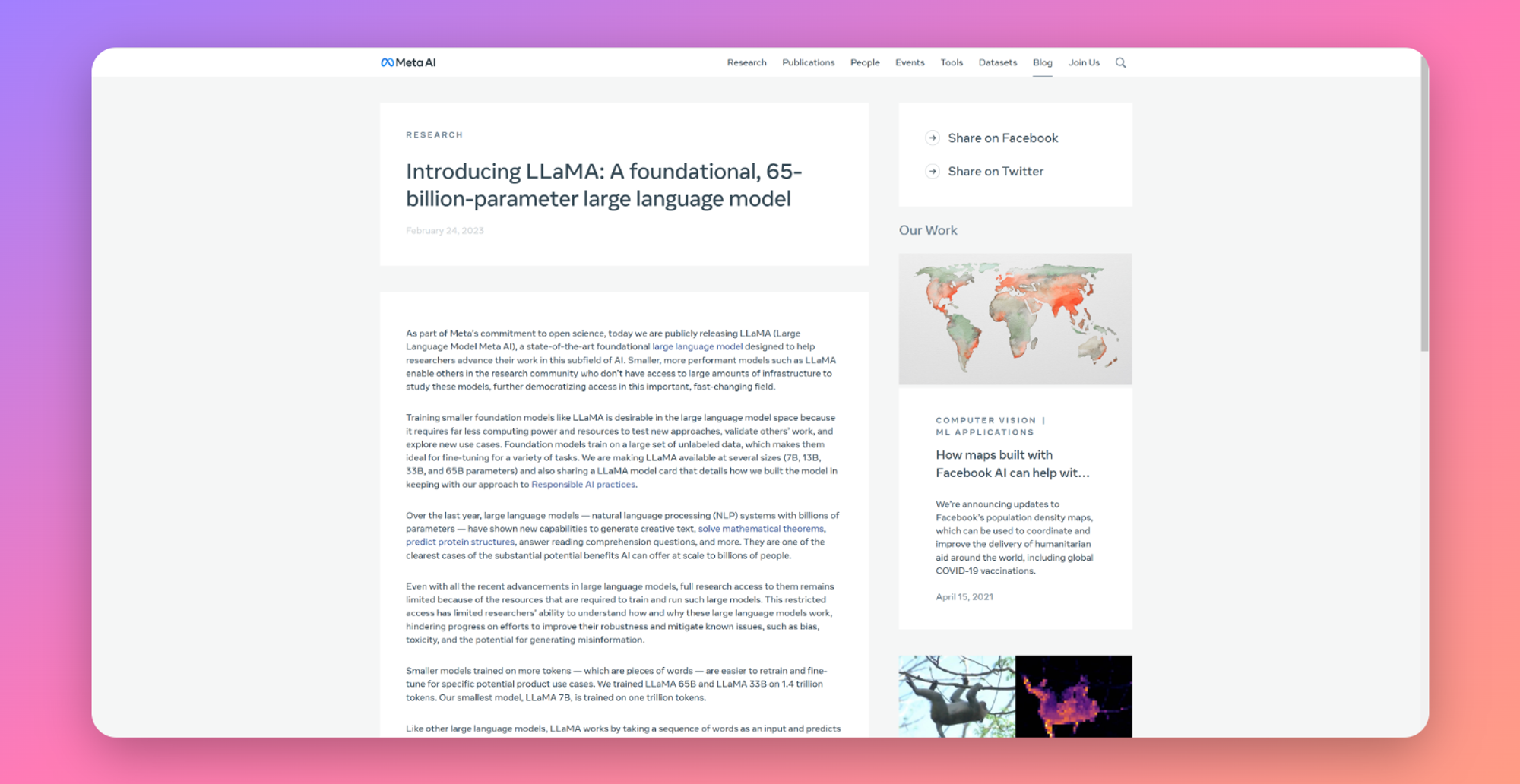1520x784 pixels.
Task: Click the 'February 24, 2023' date
Action: [445, 231]
